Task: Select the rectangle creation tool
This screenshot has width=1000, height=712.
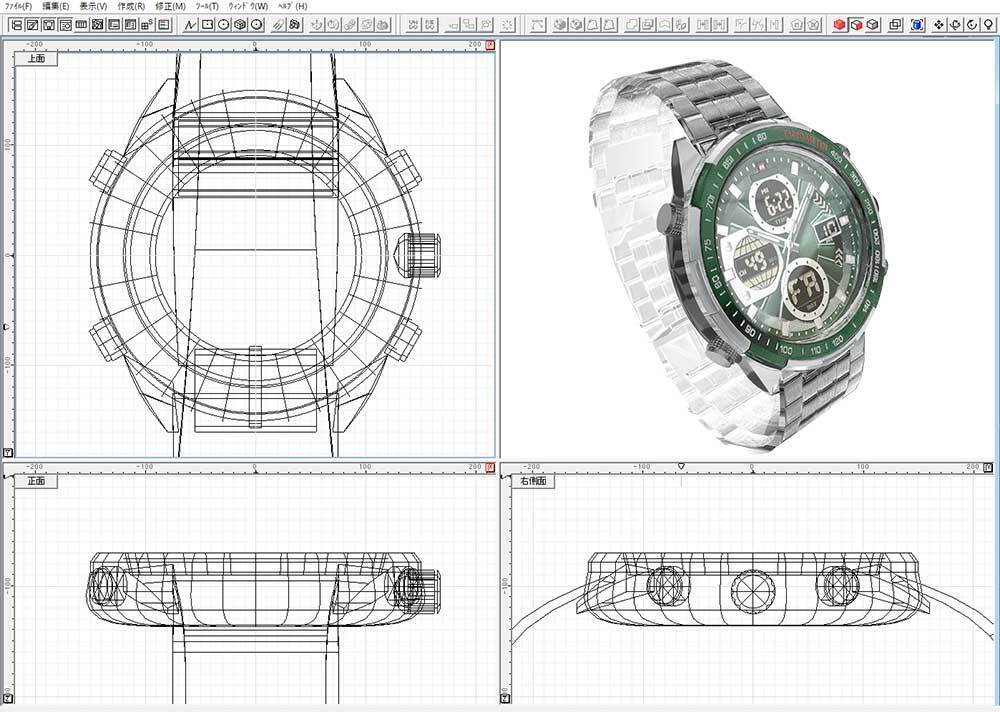Action: (207, 24)
